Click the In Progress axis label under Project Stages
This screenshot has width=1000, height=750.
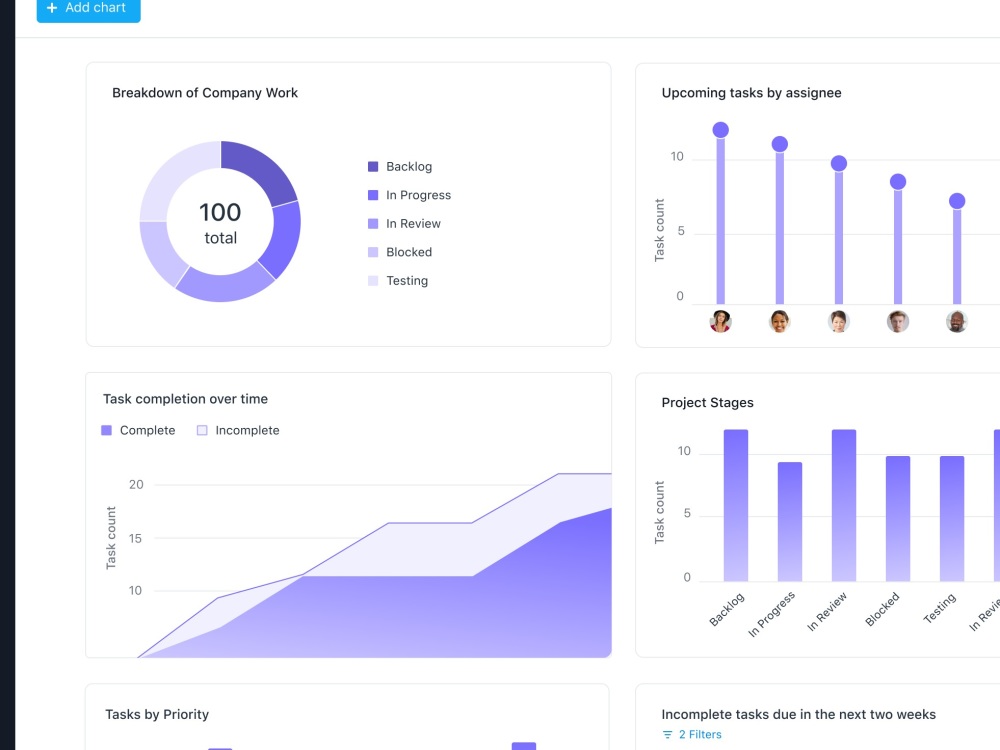771,614
